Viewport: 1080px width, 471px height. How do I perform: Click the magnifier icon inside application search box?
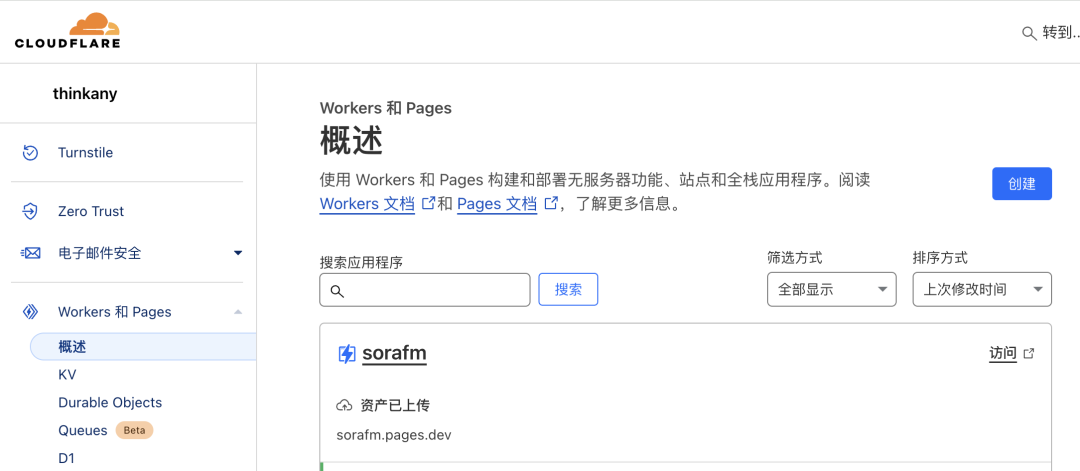(337, 291)
